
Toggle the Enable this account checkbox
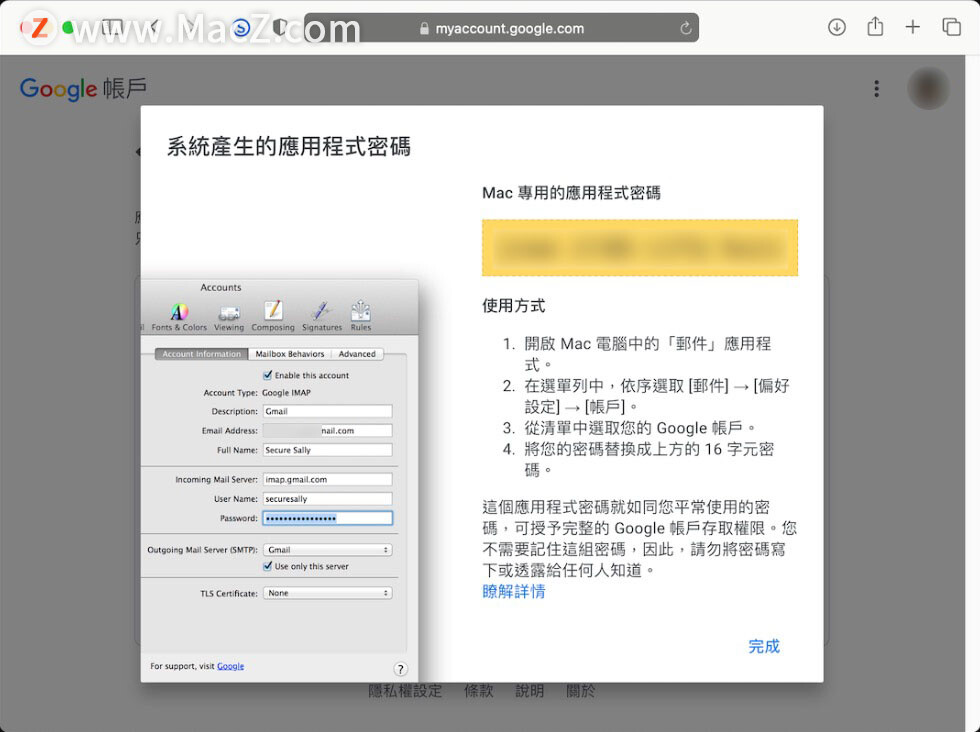[x=268, y=375]
